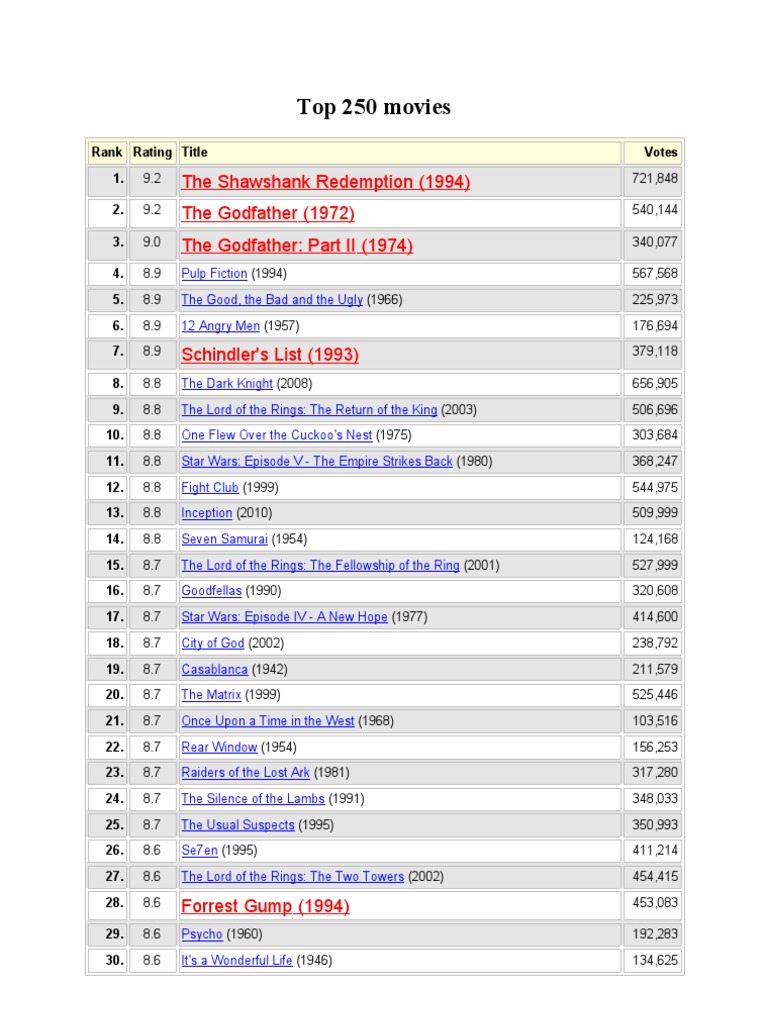This screenshot has width=768, height=1024.
Task: Open the Inception link
Action: [x=206, y=513]
